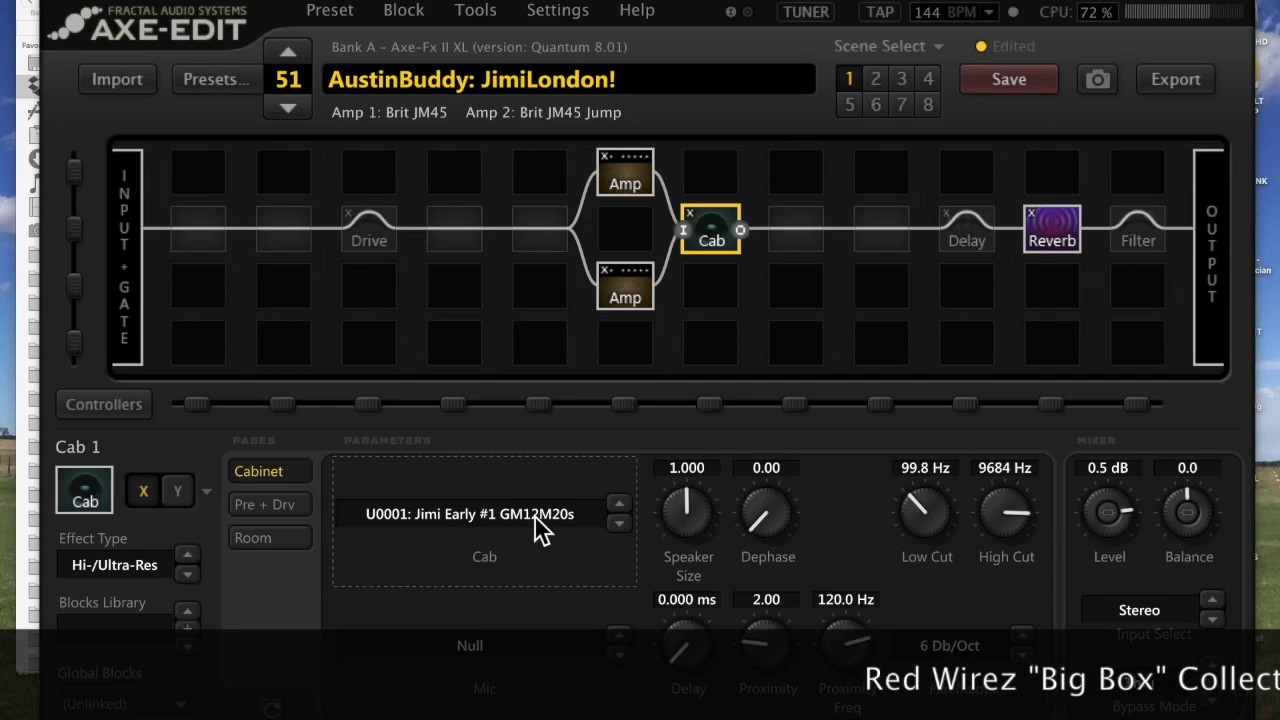Switch to scene 6
The width and height of the screenshot is (1280, 720).
[875, 104]
